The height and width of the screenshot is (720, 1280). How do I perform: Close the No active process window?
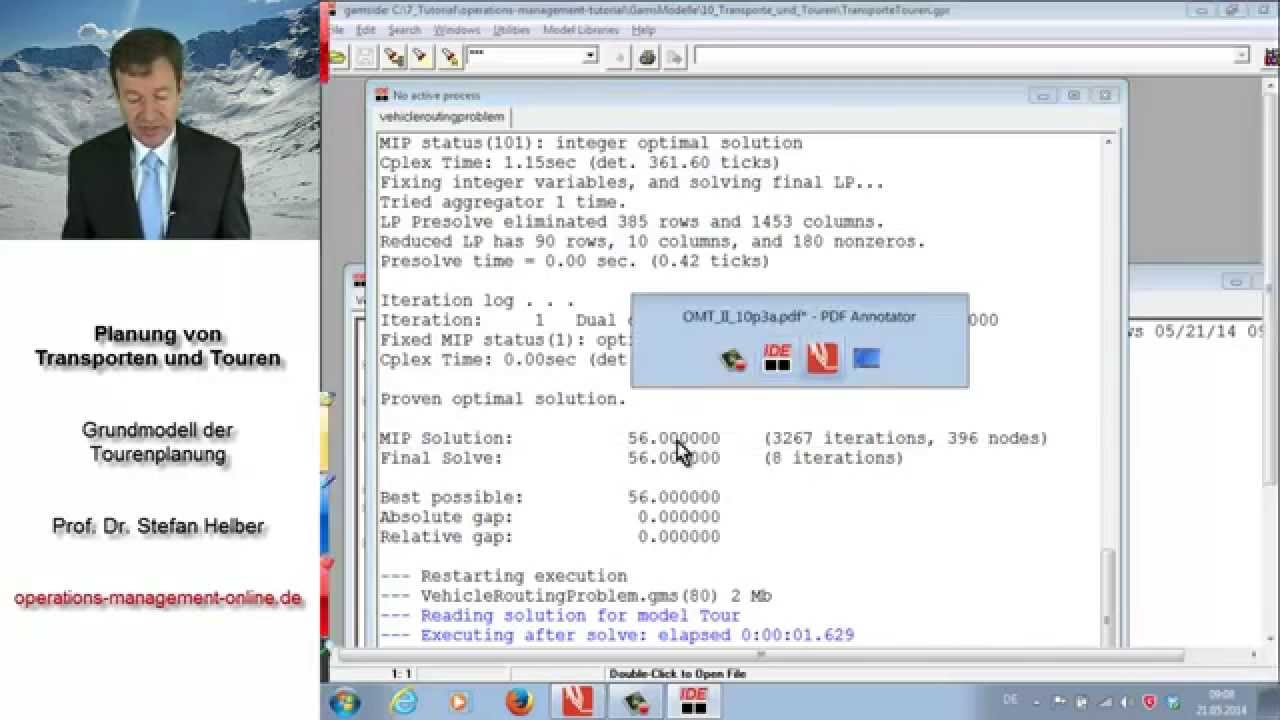point(1104,96)
